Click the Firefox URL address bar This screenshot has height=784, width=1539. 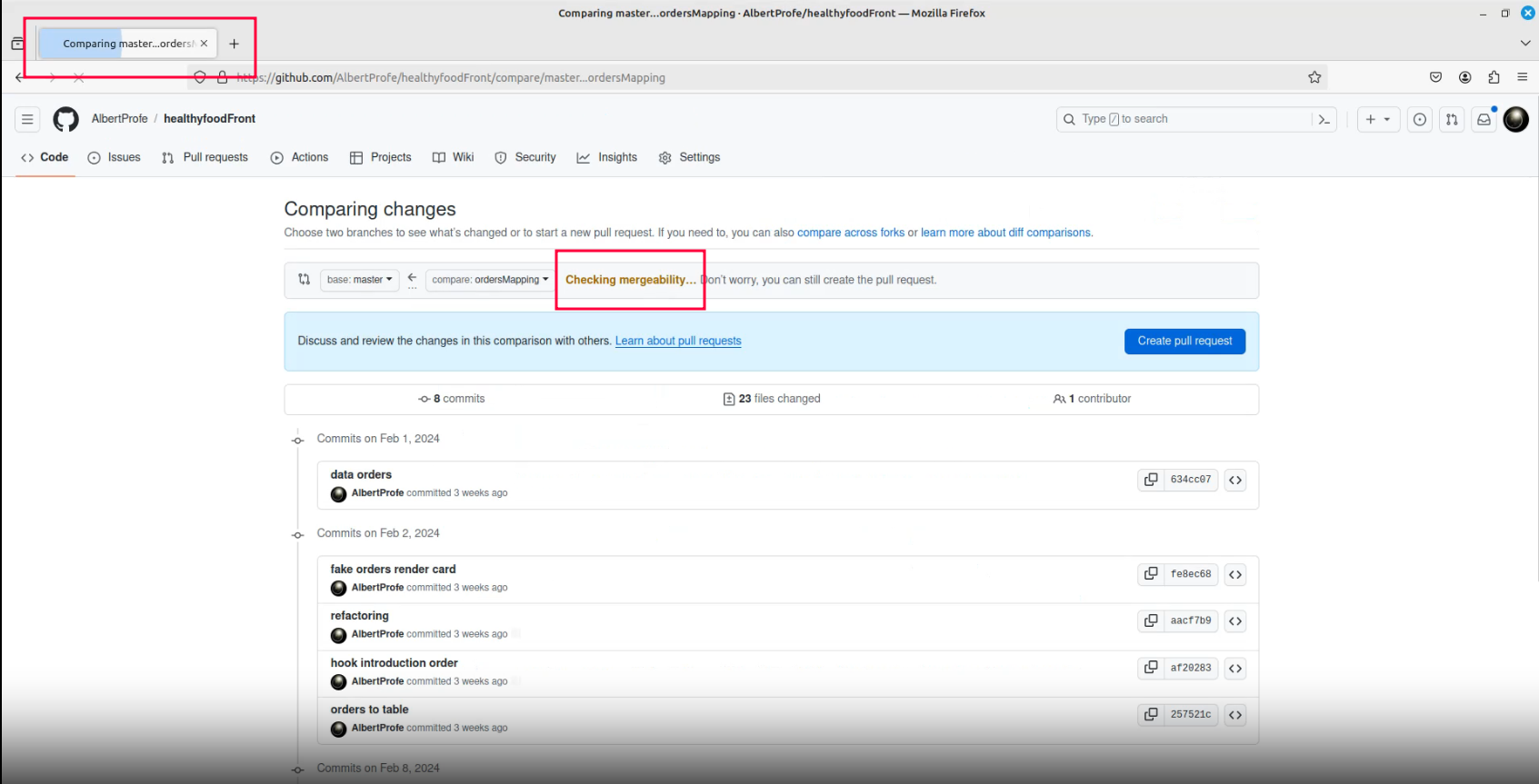point(757,77)
